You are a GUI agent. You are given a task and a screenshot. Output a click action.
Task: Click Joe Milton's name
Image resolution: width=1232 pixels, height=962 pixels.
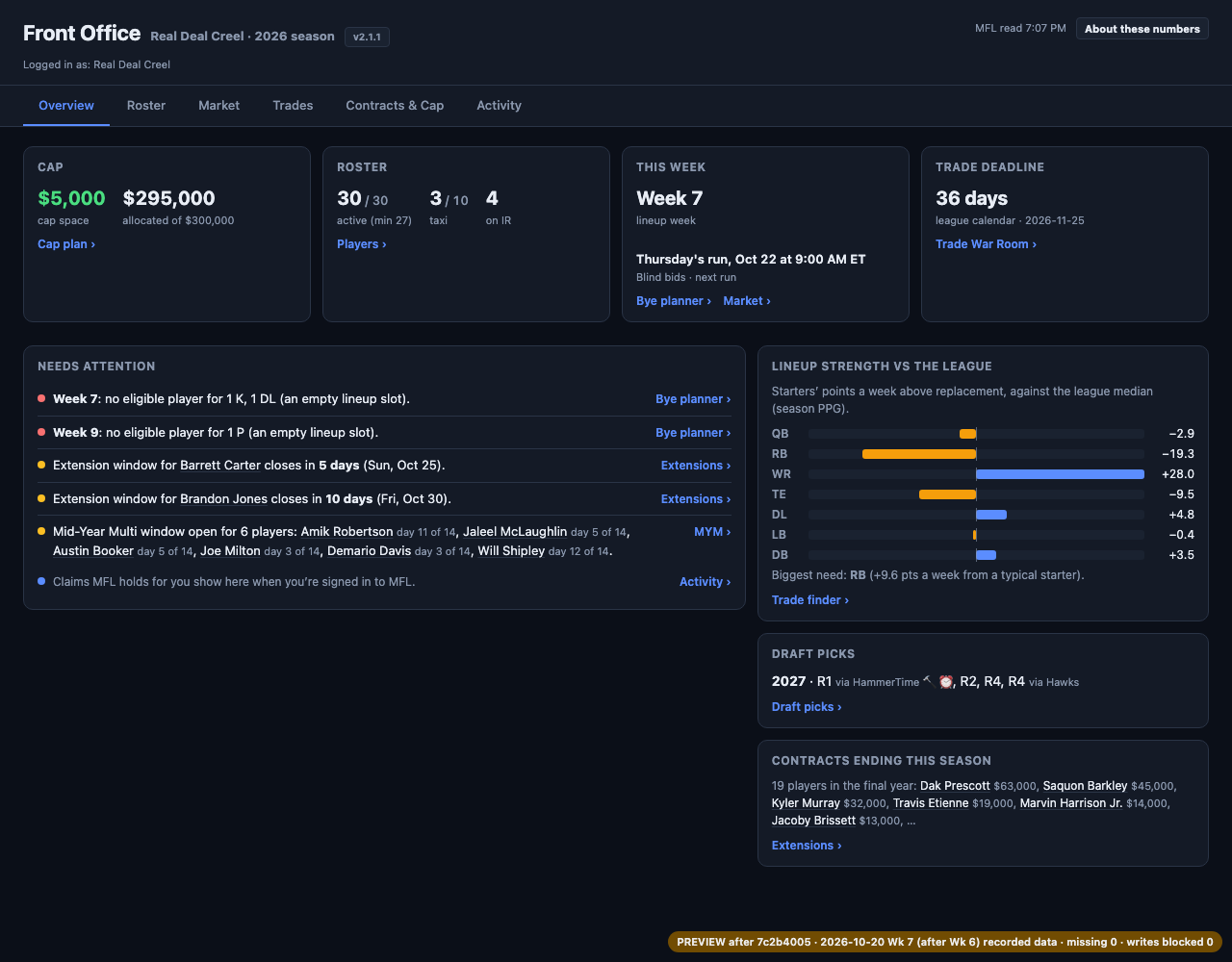pos(230,552)
